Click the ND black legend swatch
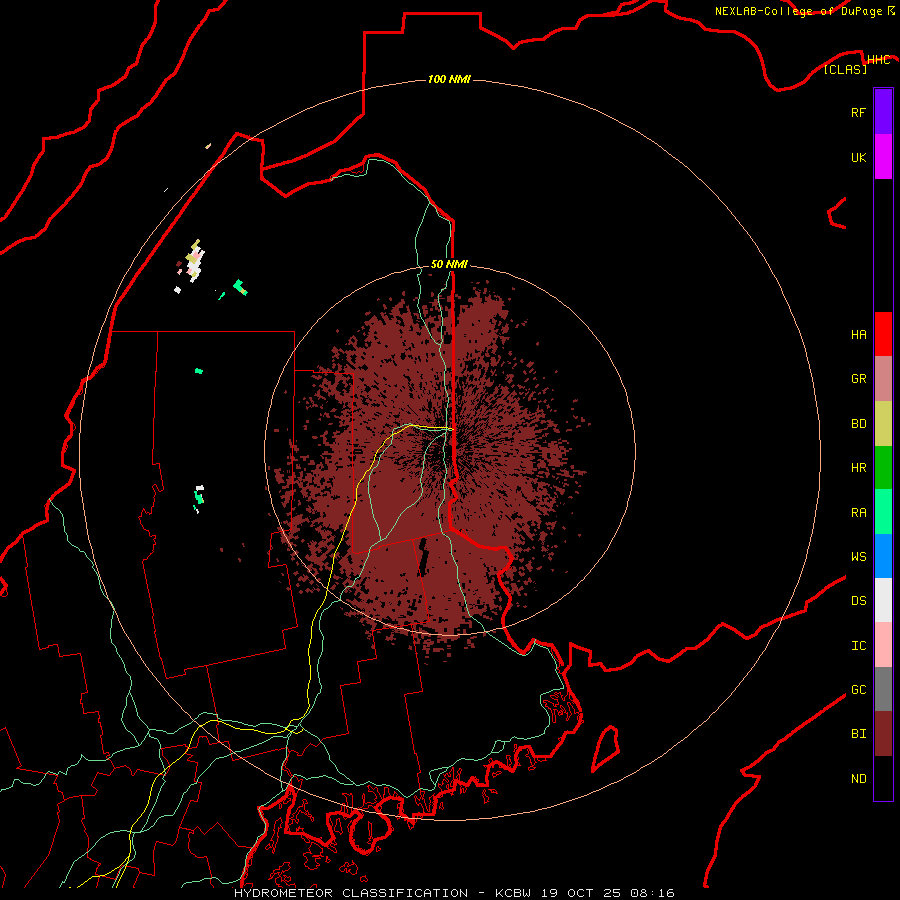900x900 pixels. tap(883, 778)
